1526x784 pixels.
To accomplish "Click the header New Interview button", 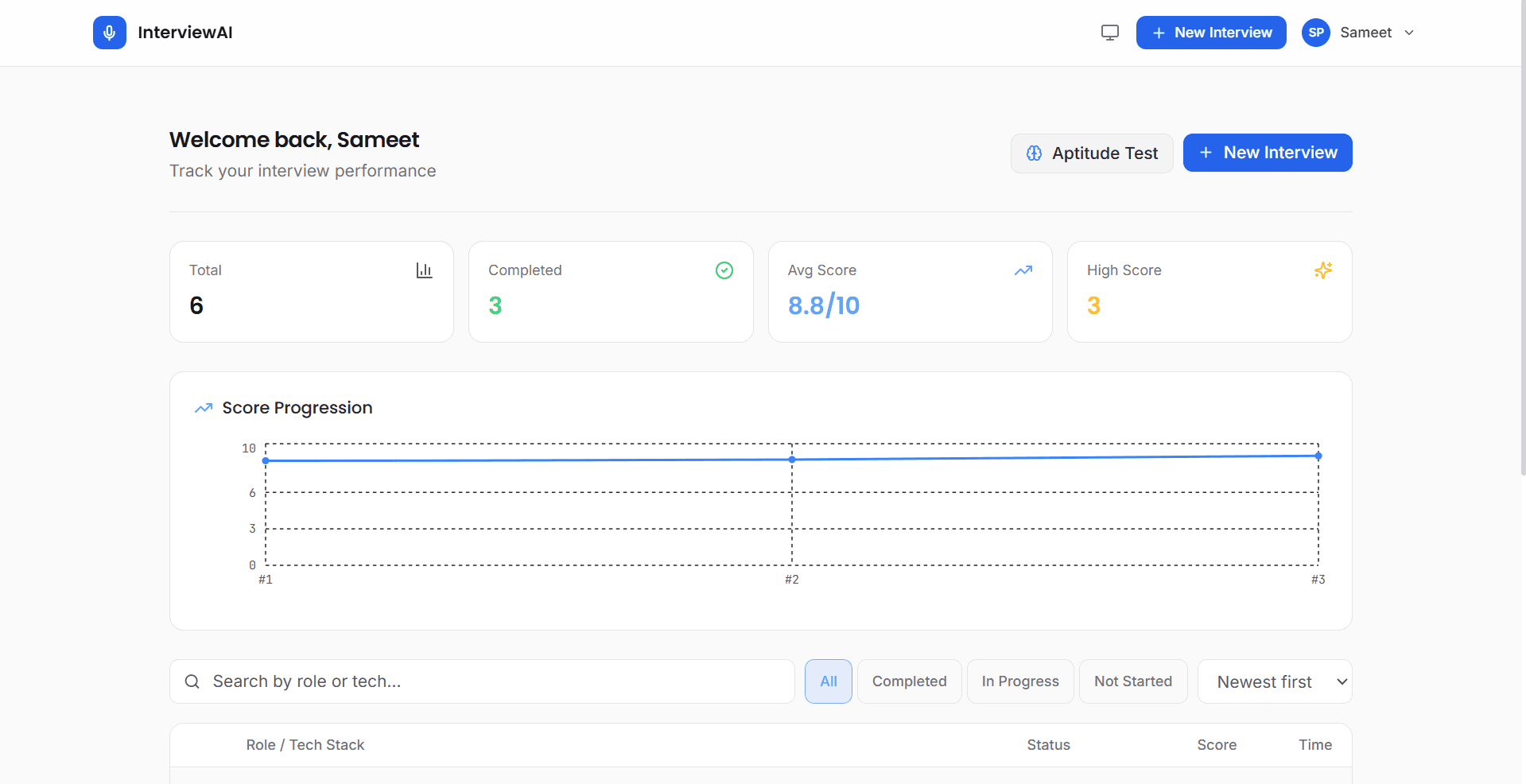I will click(1211, 33).
